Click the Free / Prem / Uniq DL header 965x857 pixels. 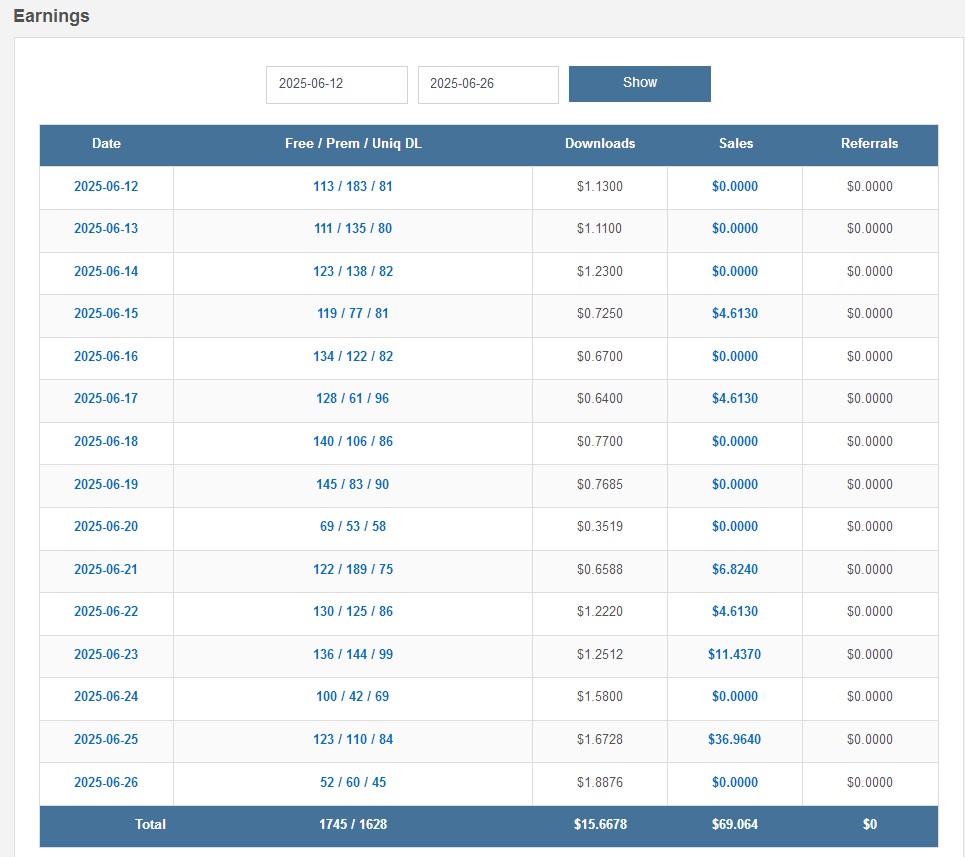[x=353, y=143]
